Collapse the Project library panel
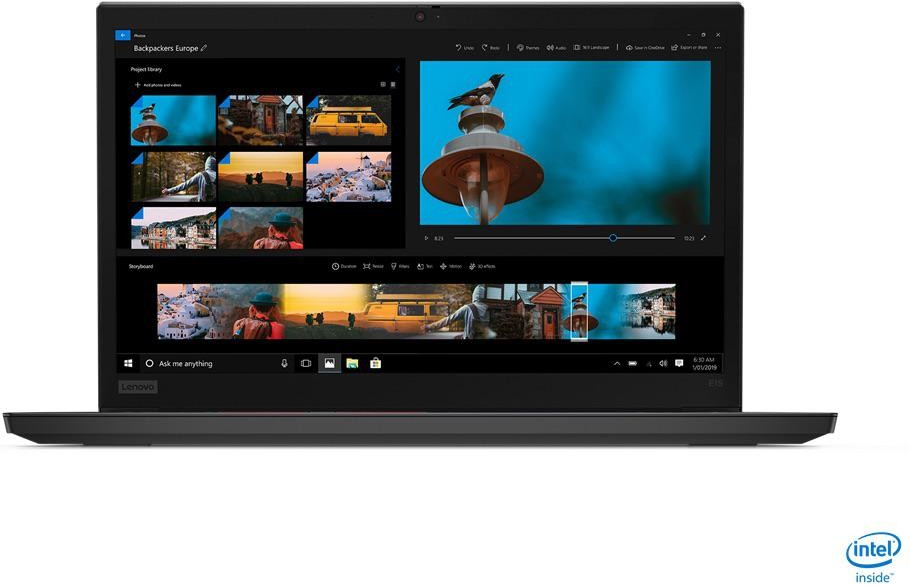The height and width of the screenshot is (586, 910). point(397,69)
